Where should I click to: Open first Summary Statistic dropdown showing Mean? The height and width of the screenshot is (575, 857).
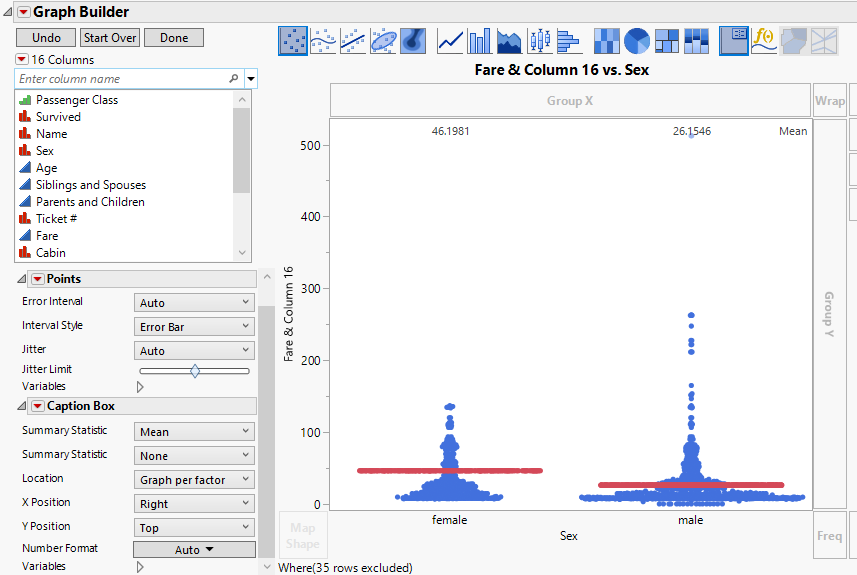(194, 431)
